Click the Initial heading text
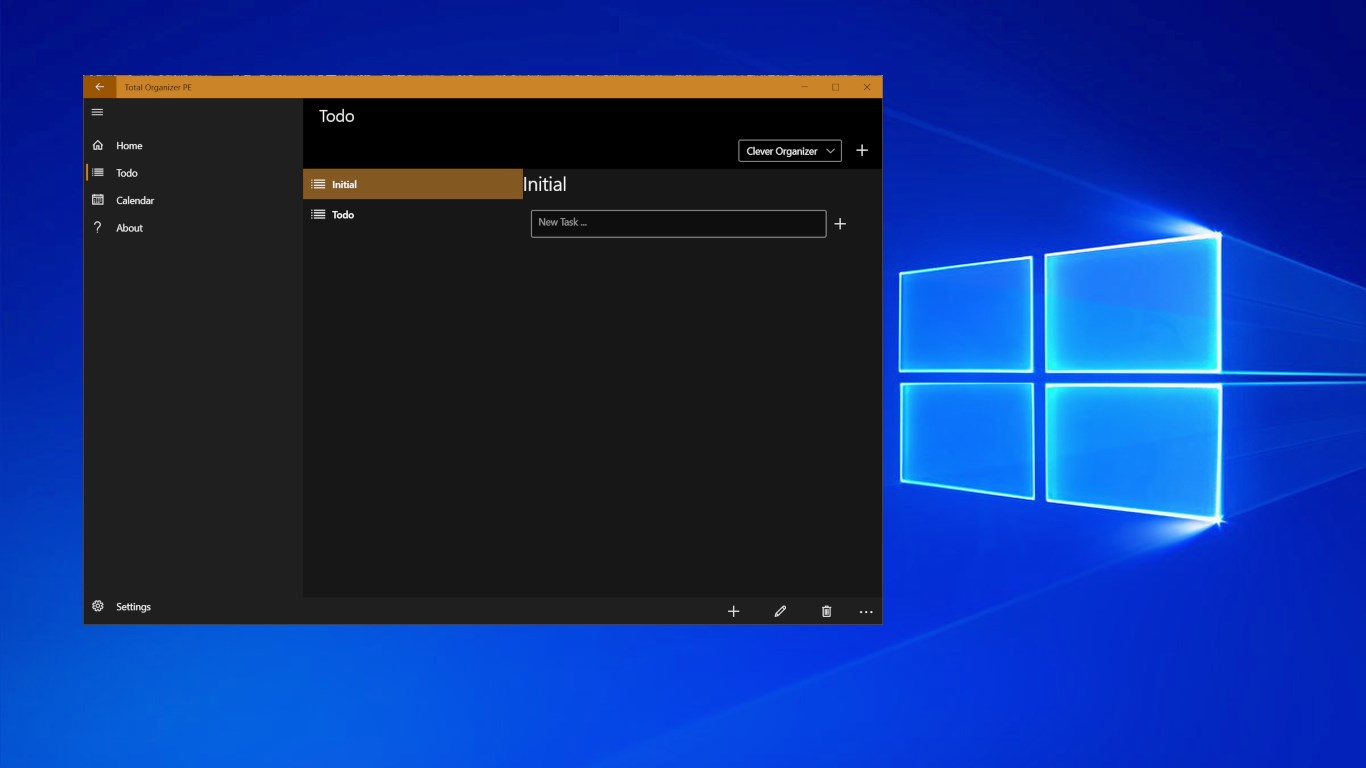1366x768 pixels. (x=545, y=184)
